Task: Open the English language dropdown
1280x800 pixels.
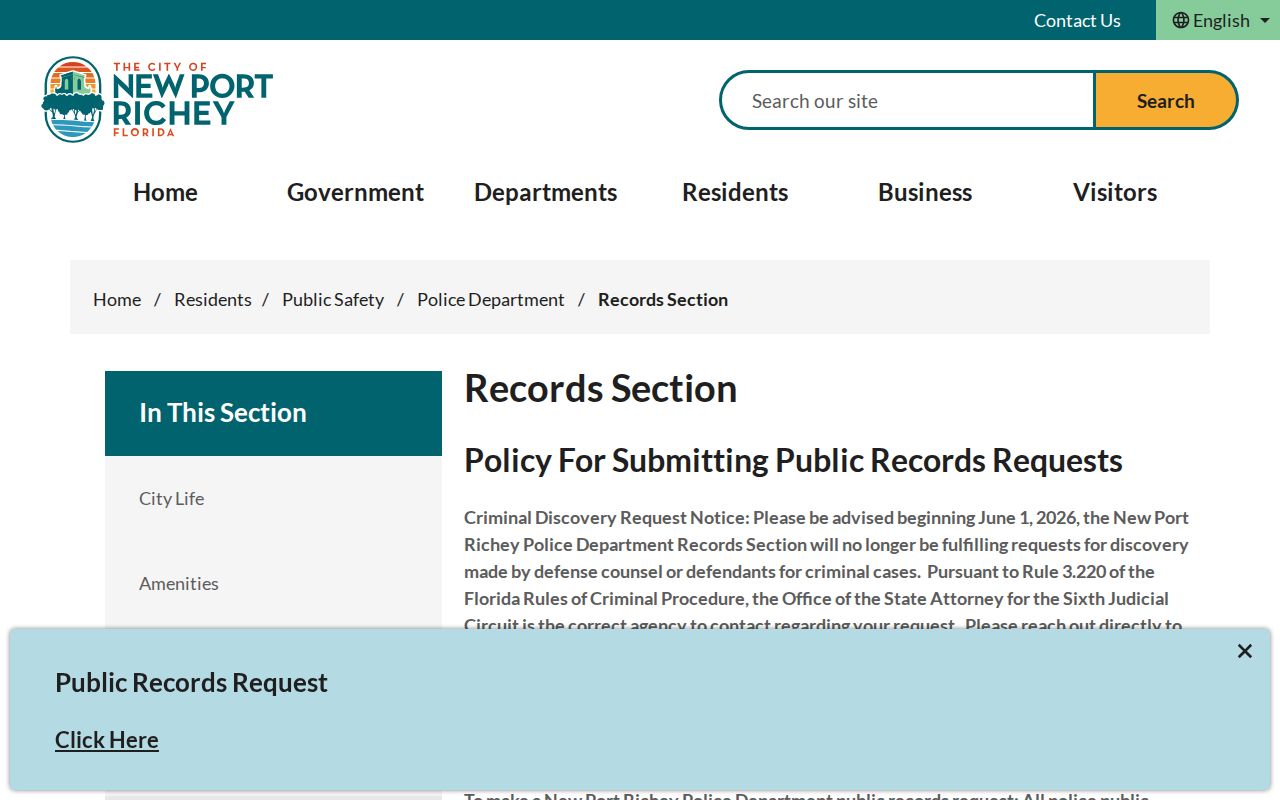Action: point(1220,20)
